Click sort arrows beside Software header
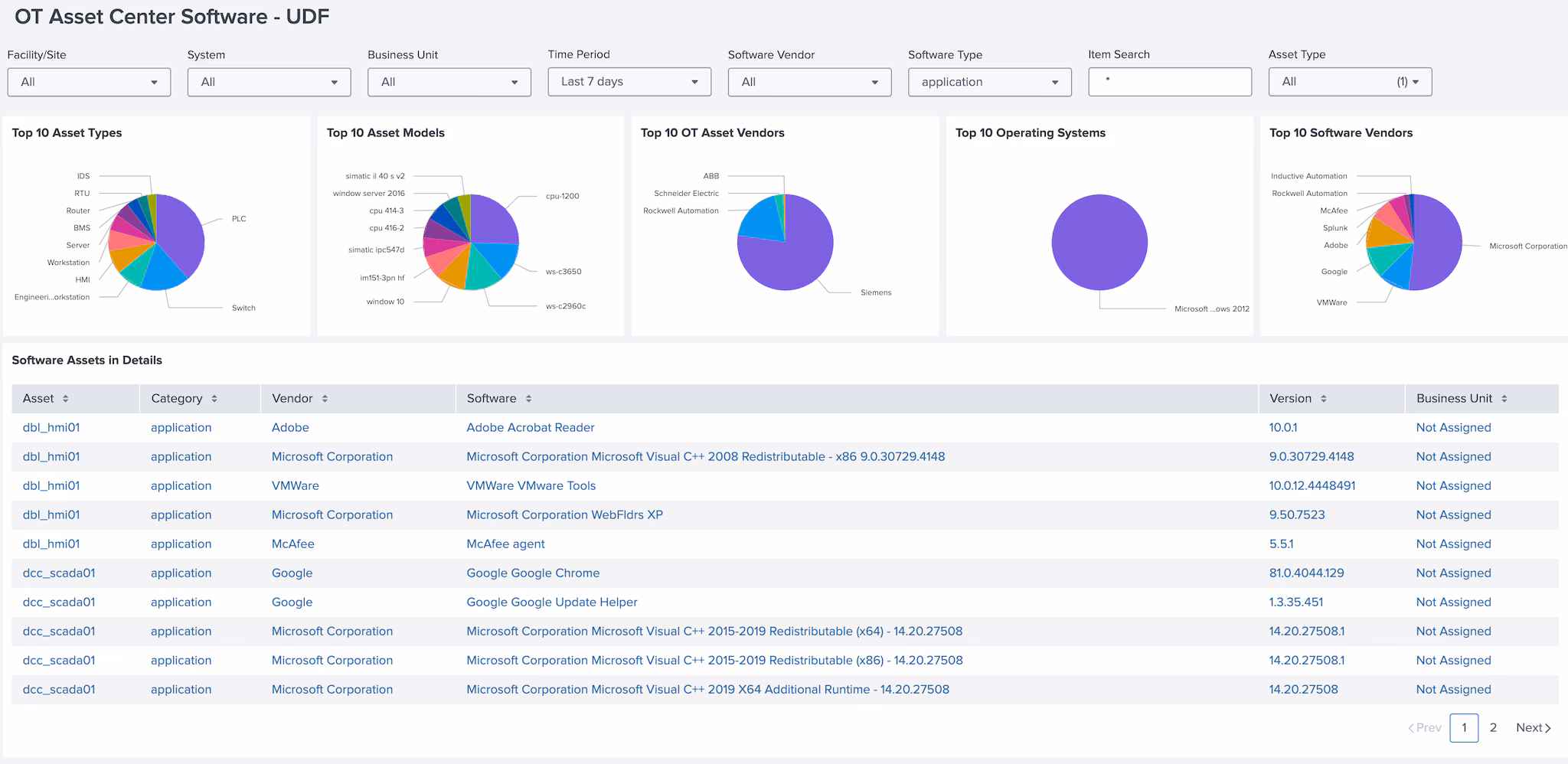This screenshot has width=1568, height=764. coord(528,399)
